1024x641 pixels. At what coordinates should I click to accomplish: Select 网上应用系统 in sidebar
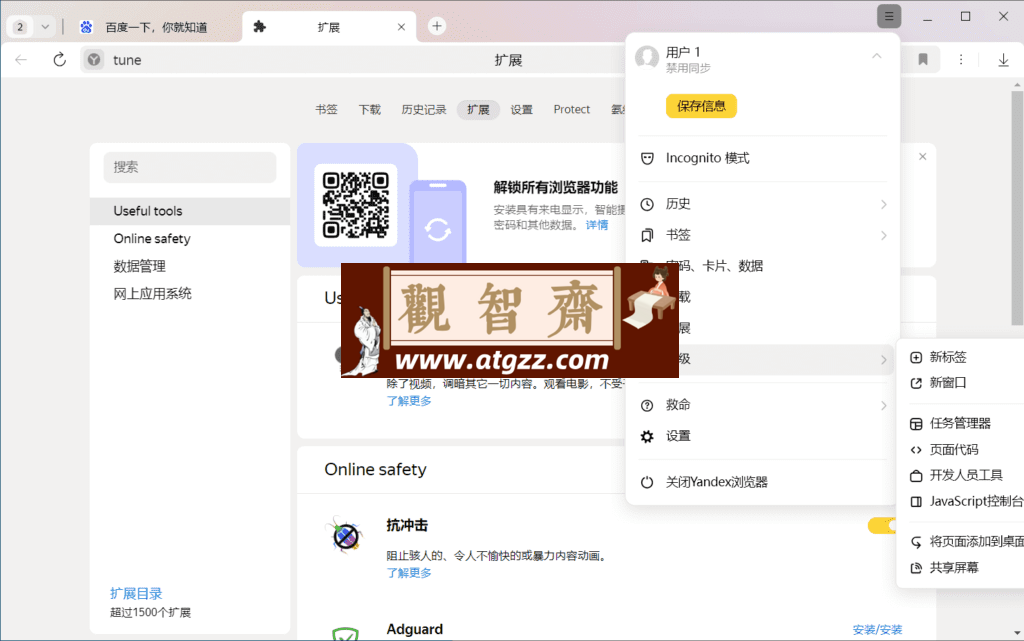189,293
